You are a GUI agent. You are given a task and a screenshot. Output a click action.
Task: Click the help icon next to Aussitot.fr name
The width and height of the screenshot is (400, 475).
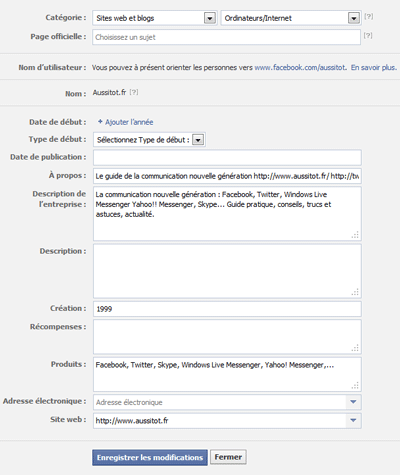134,92
